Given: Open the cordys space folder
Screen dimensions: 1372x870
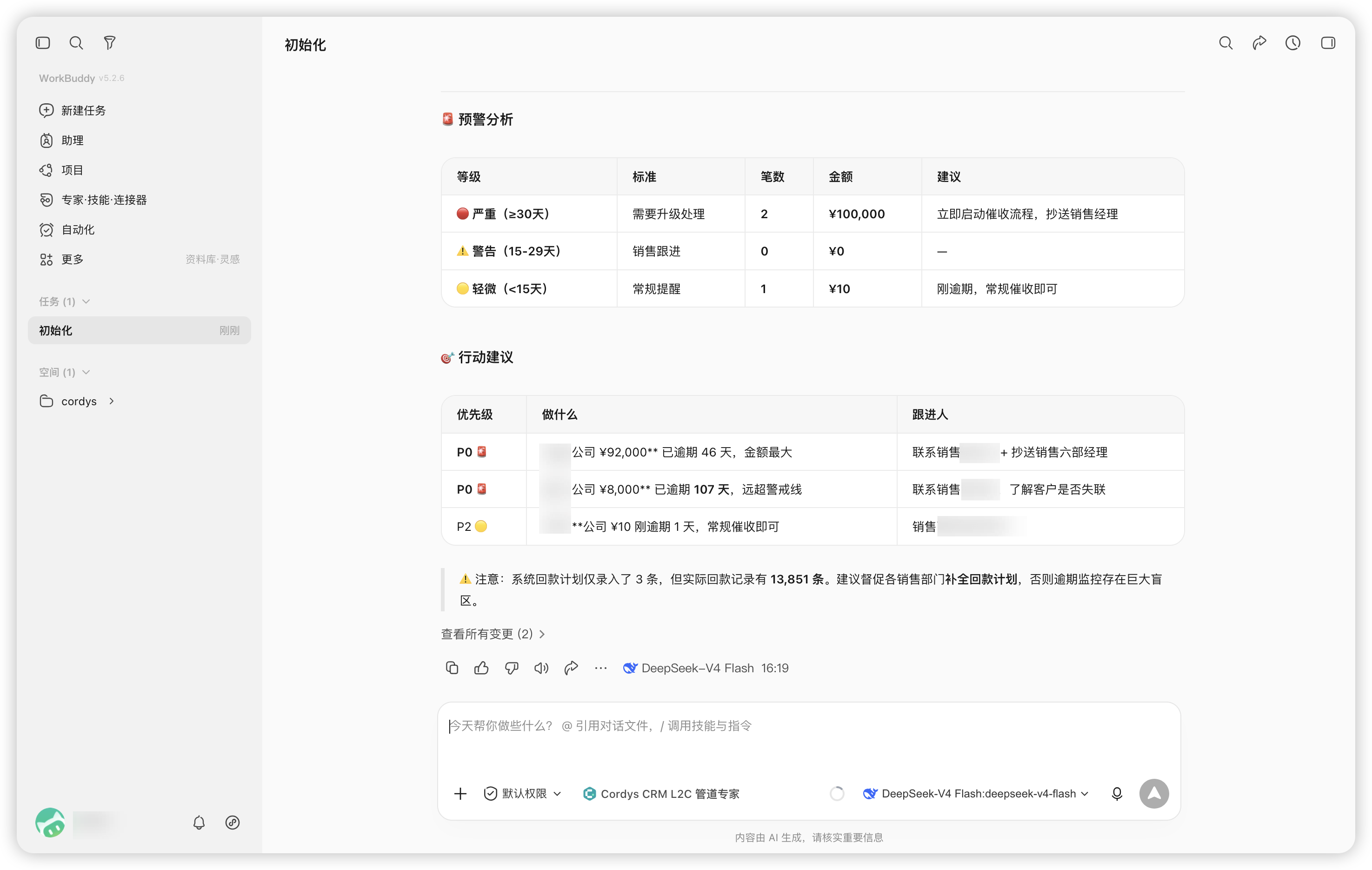Looking at the screenshot, I should point(79,401).
